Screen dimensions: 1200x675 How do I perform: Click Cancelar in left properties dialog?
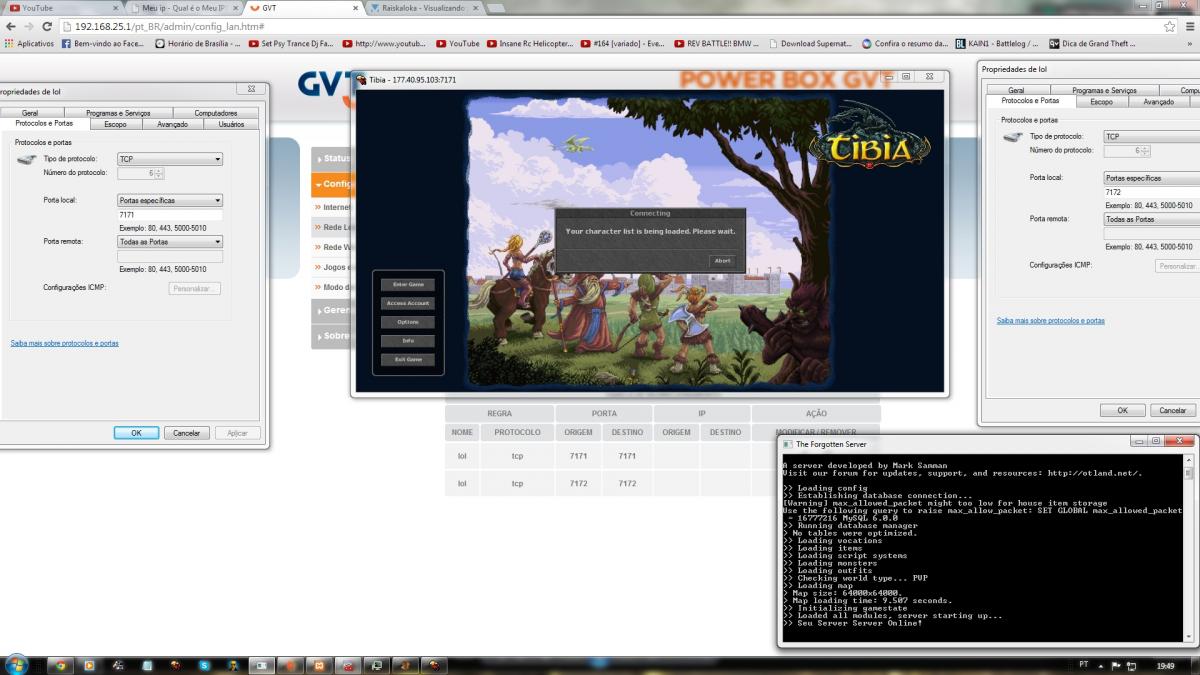pos(187,433)
